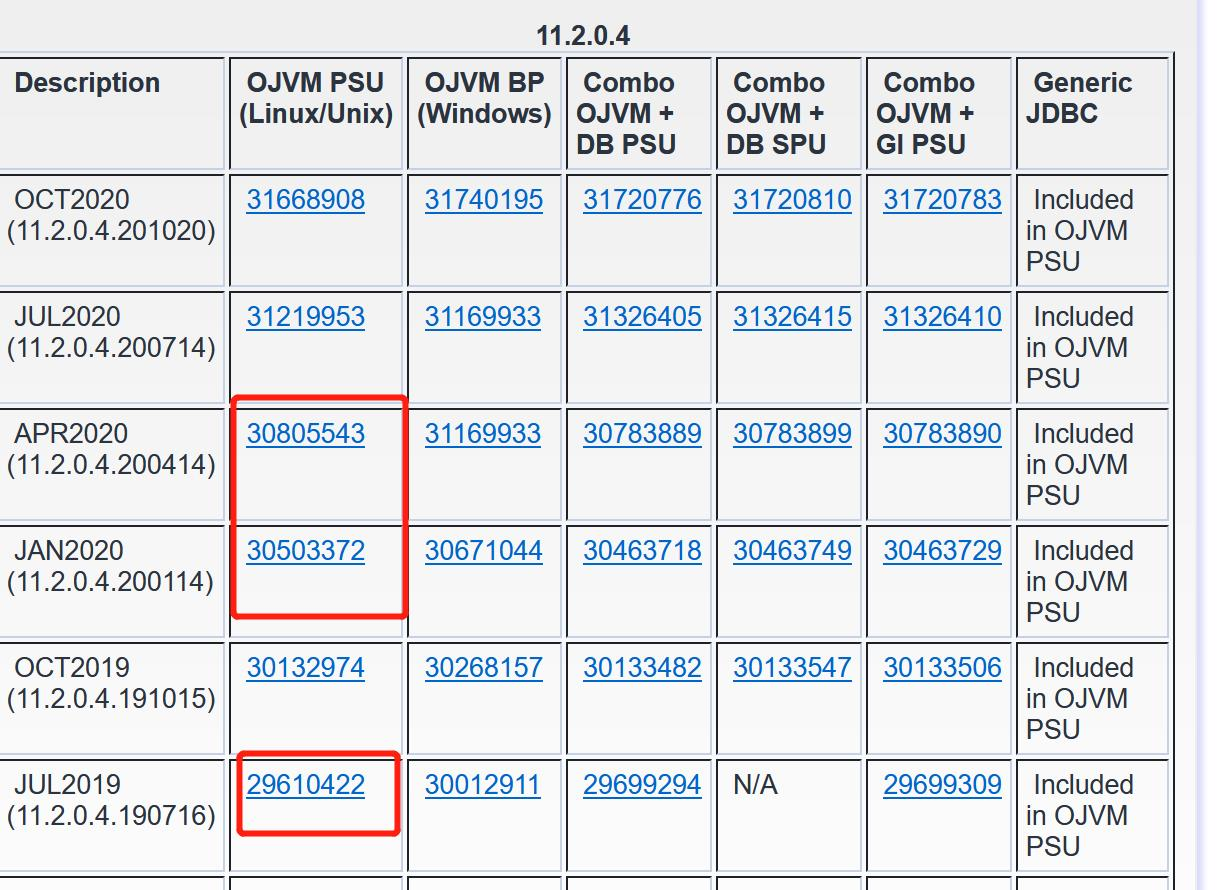Open OCT2019 OJVM PSU patch 30132974
The width and height of the screenshot is (1223, 890).
[305, 668]
